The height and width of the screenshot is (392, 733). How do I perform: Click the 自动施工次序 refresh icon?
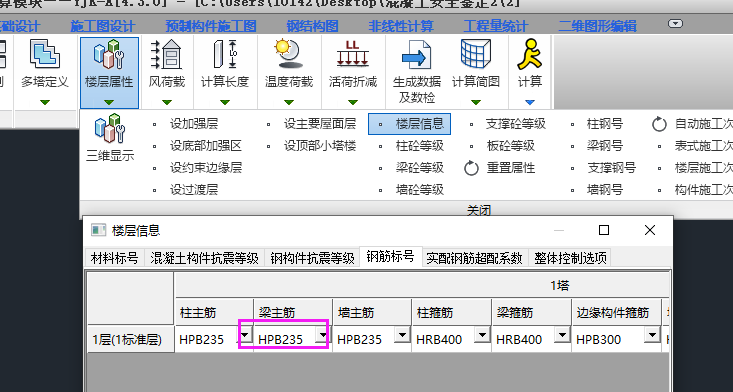pos(659,124)
